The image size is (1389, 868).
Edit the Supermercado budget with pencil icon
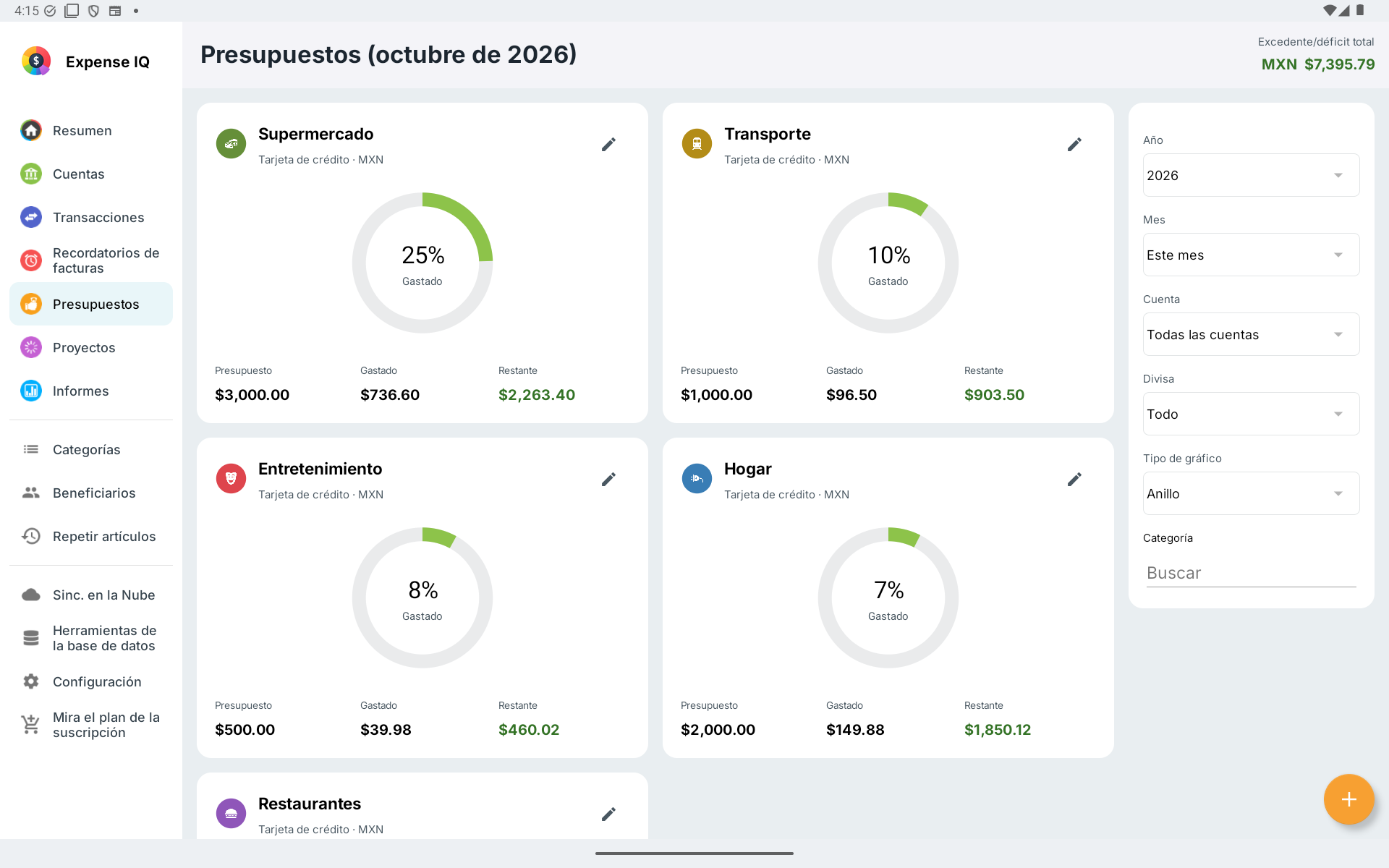pos(608,145)
